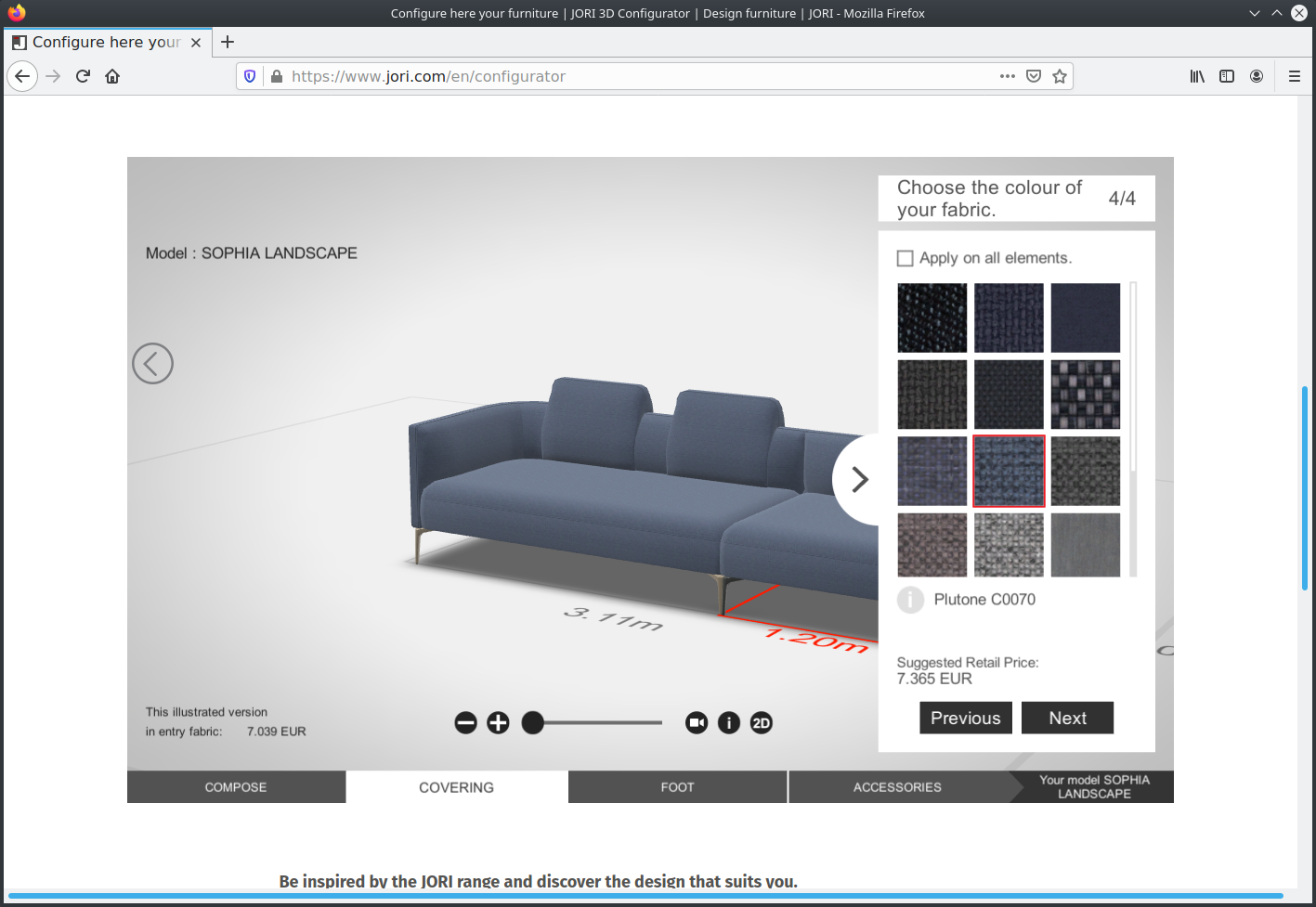This screenshot has height=907, width=1316.
Task: Switch to 2D view
Action: (x=762, y=723)
